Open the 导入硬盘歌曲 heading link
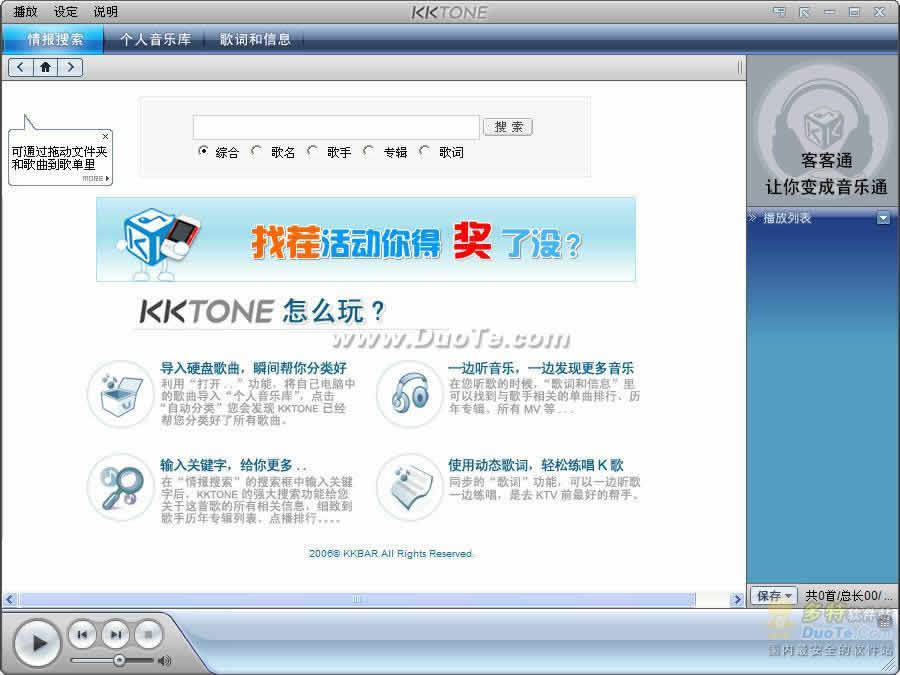The height and width of the screenshot is (675, 900). tap(253, 368)
